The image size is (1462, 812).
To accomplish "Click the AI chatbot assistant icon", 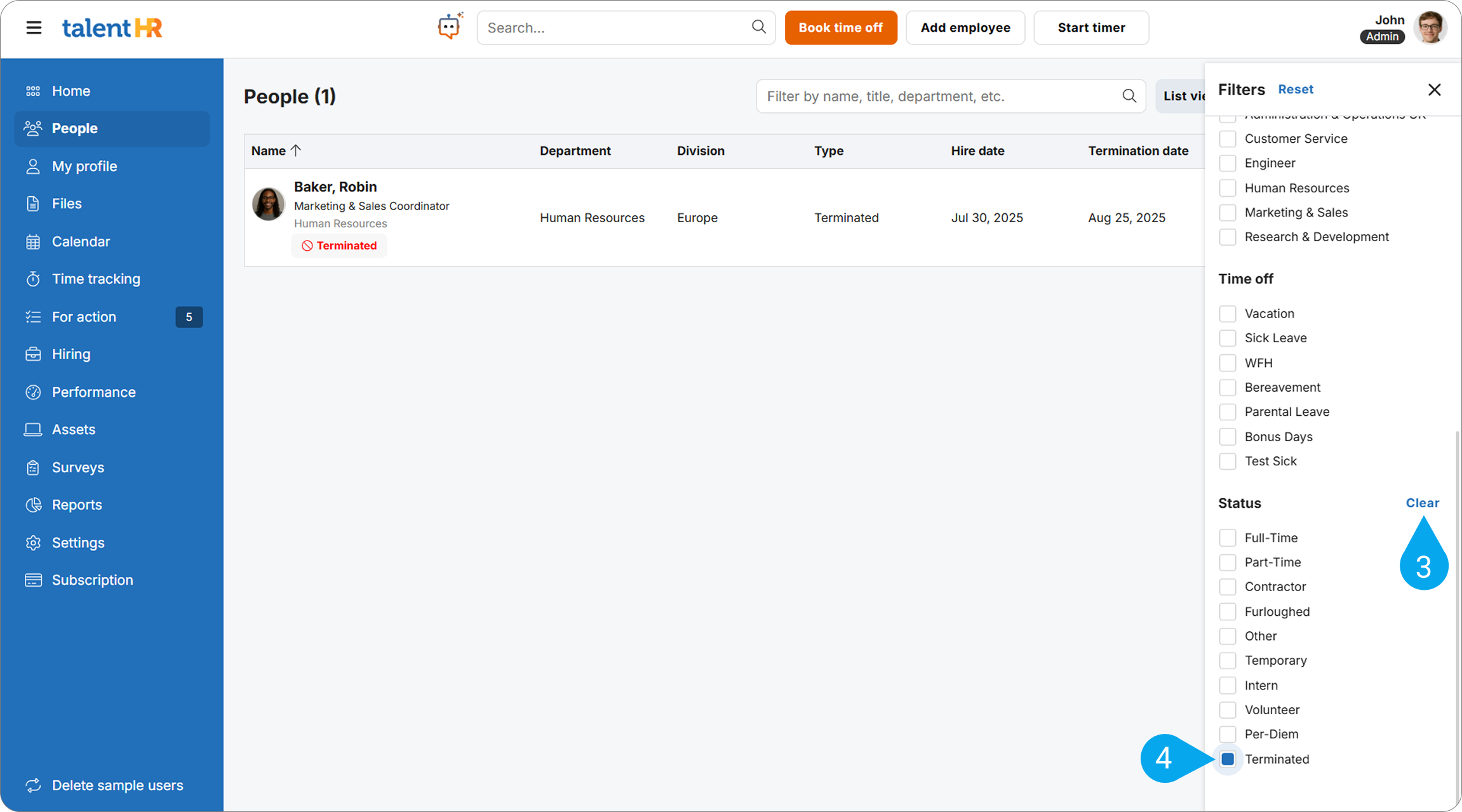I will click(450, 27).
